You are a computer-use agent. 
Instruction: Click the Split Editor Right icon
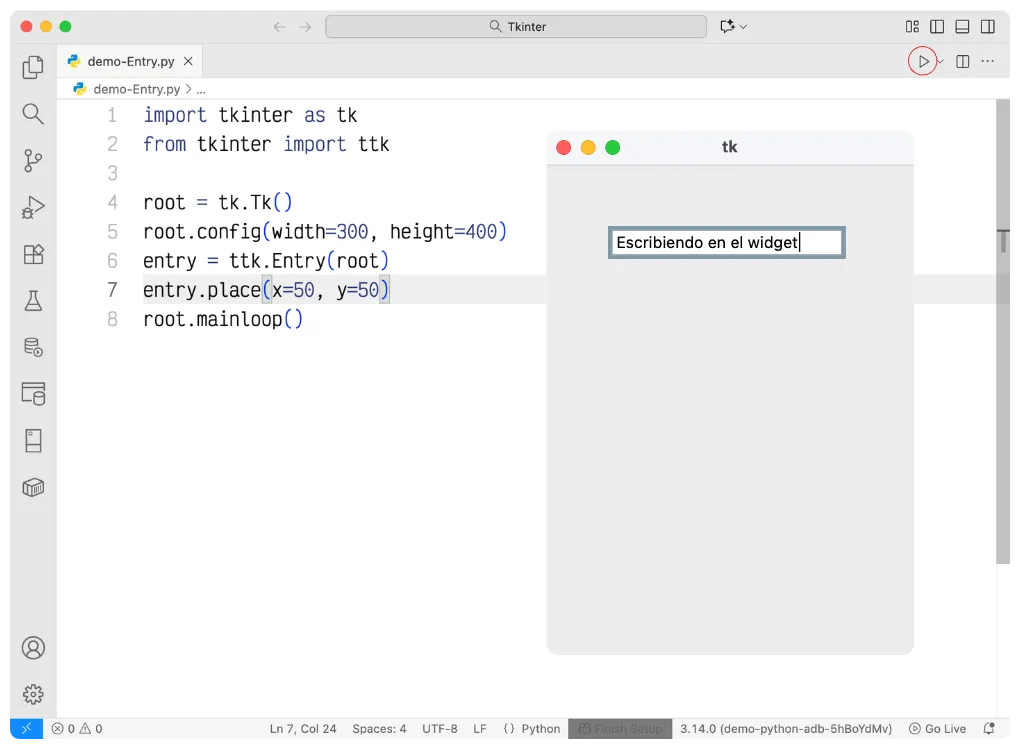[x=962, y=61]
